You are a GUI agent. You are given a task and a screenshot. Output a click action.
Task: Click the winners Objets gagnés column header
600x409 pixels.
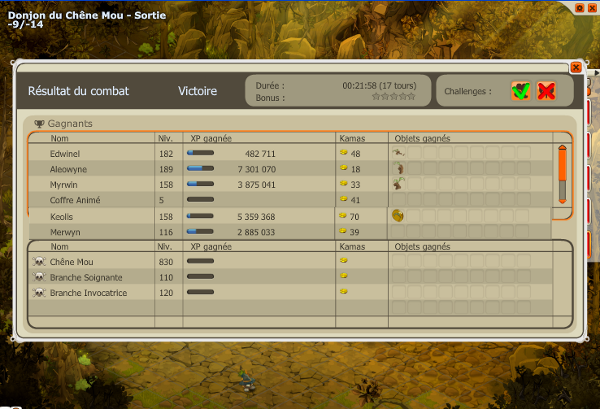422,139
